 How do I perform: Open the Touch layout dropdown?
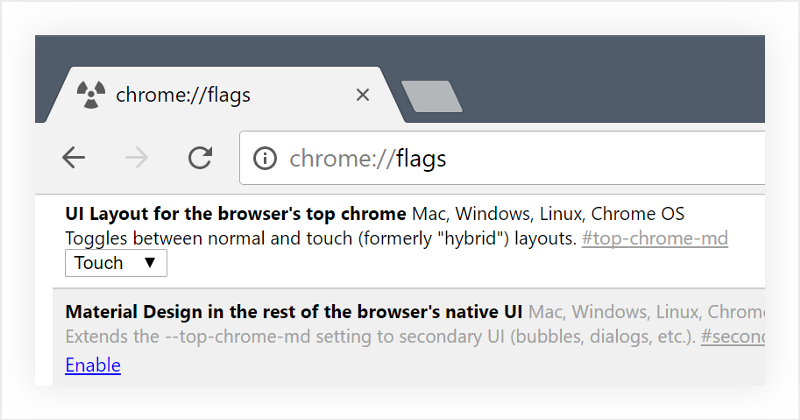point(116,263)
